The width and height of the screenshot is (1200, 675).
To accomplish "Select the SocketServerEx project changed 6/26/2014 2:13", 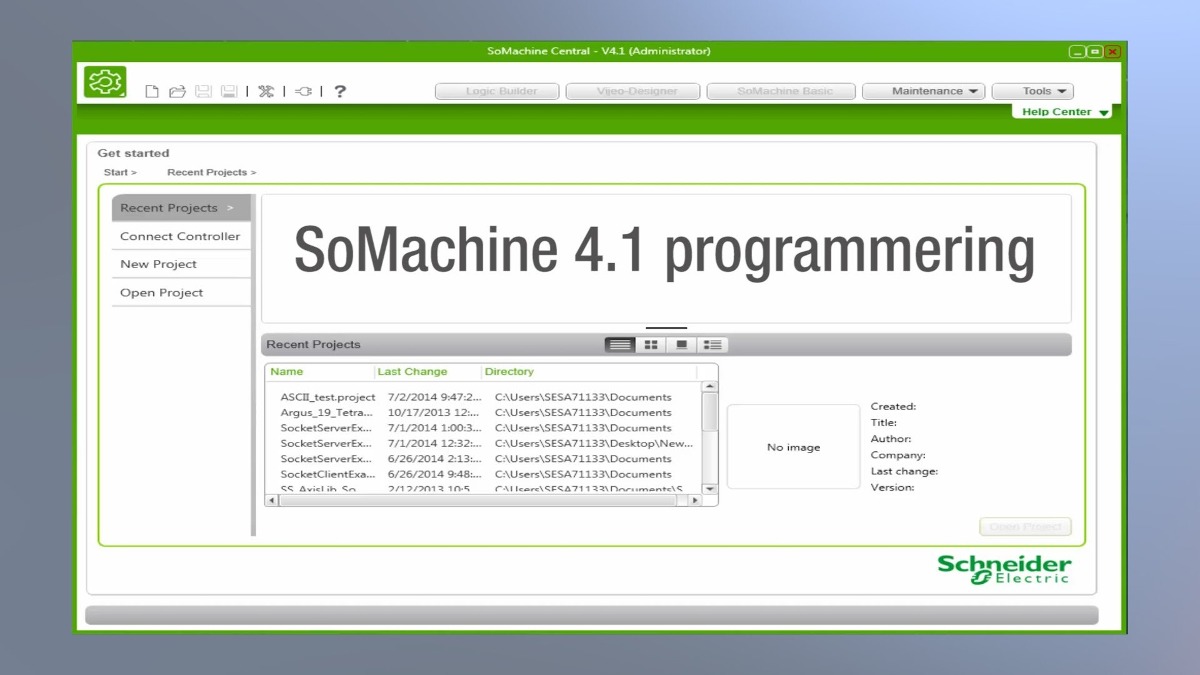I will point(484,459).
